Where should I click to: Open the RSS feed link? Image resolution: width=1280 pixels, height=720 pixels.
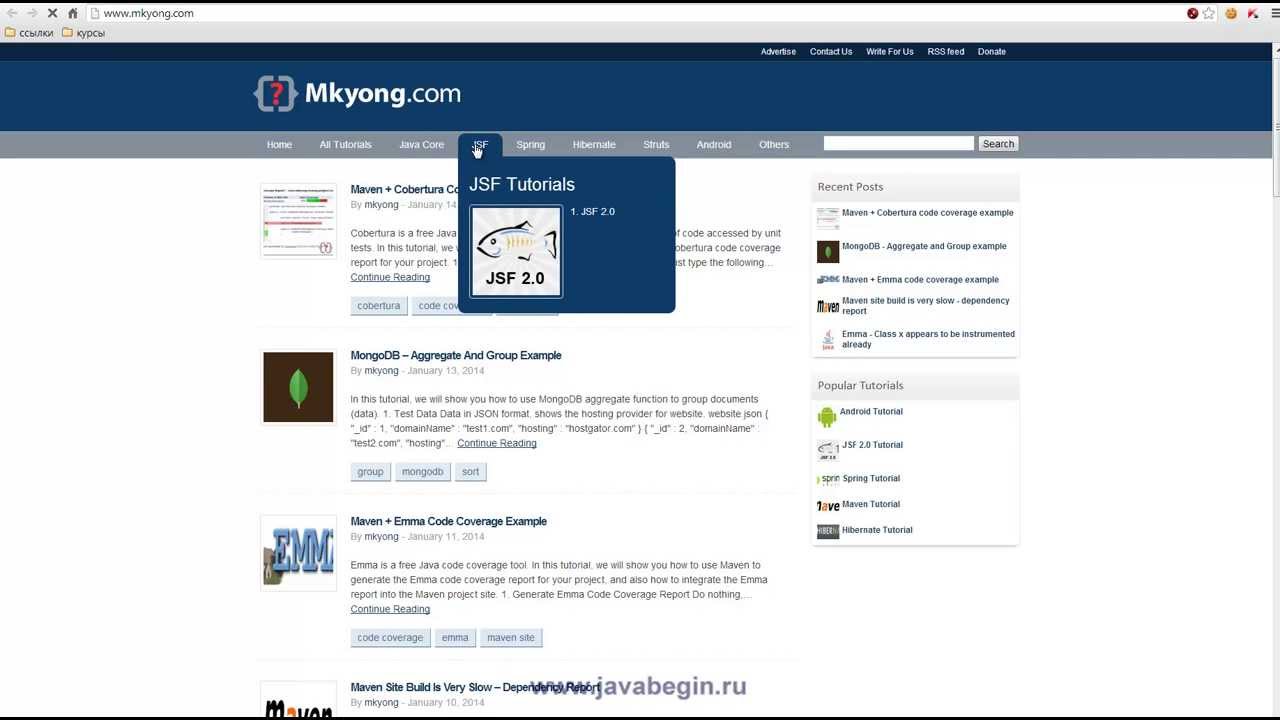[946, 52]
